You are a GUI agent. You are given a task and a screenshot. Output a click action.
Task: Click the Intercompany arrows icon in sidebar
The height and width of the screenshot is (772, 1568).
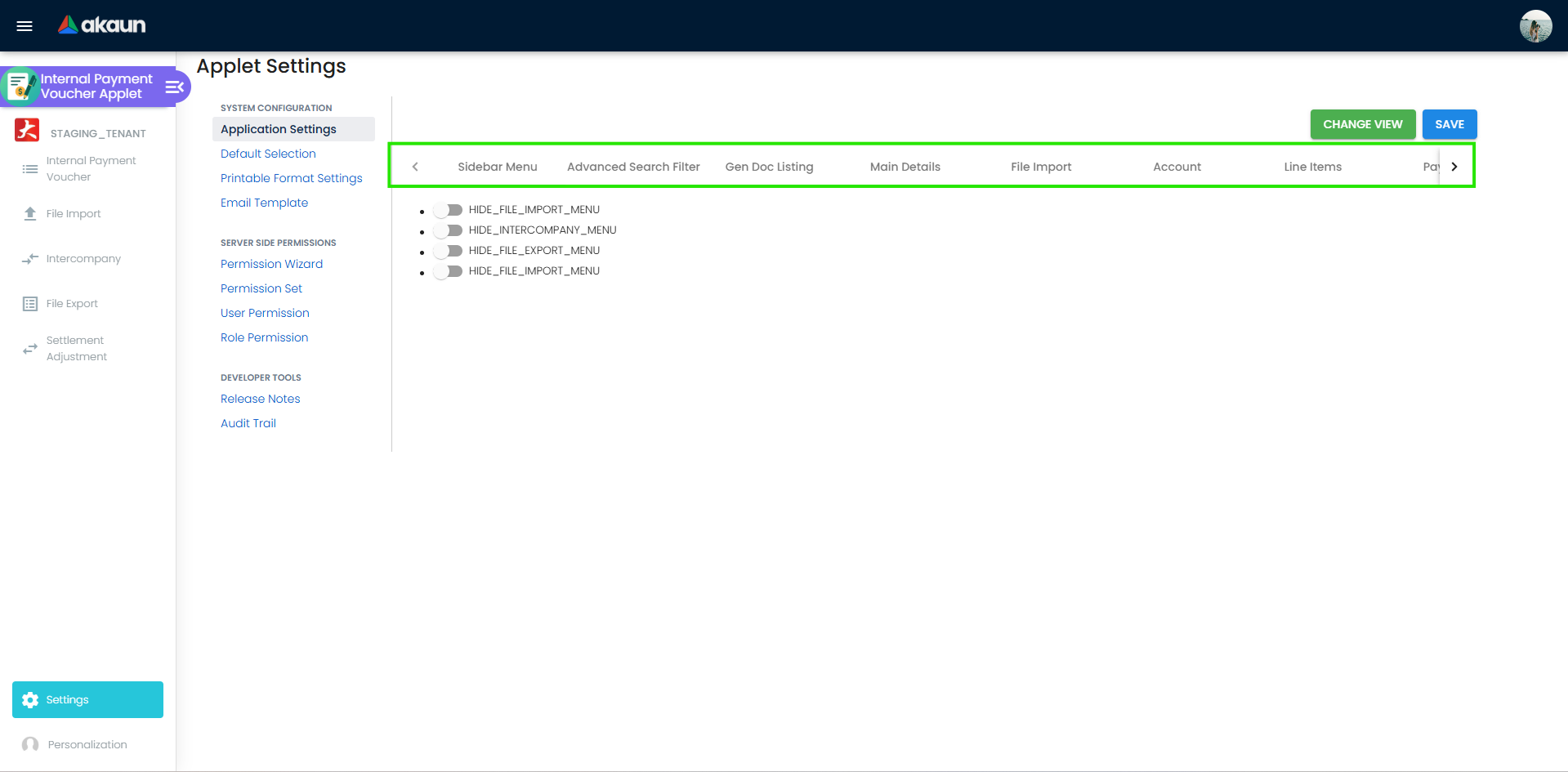tap(30, 258)
